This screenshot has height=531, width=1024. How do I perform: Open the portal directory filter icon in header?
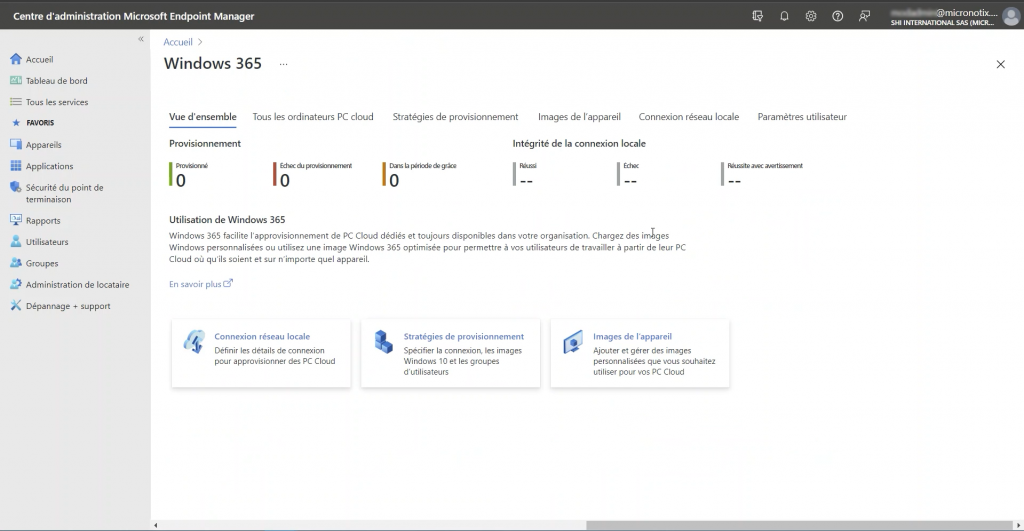[x=758, y=16]
